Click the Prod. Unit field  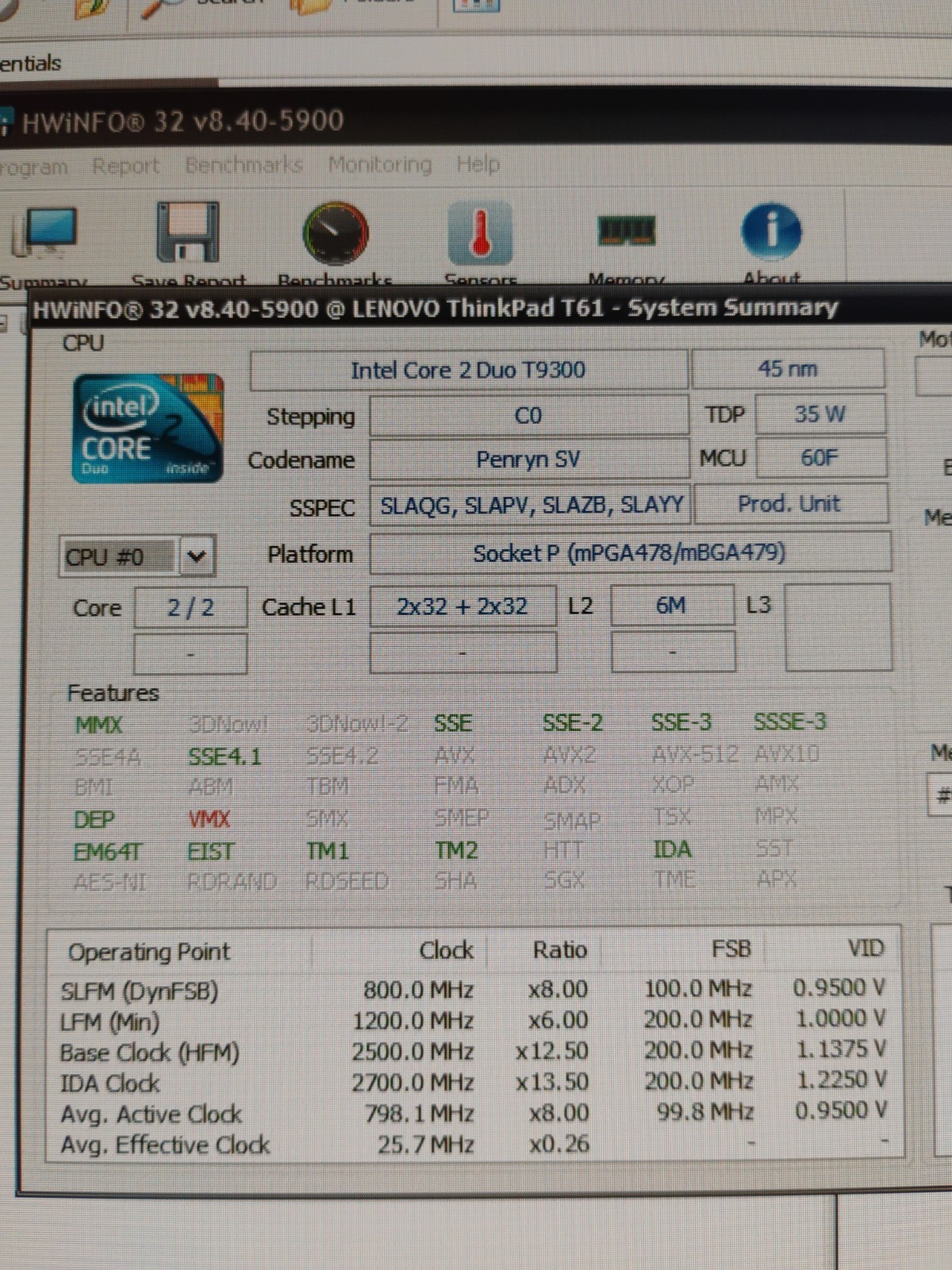point(790,503)
